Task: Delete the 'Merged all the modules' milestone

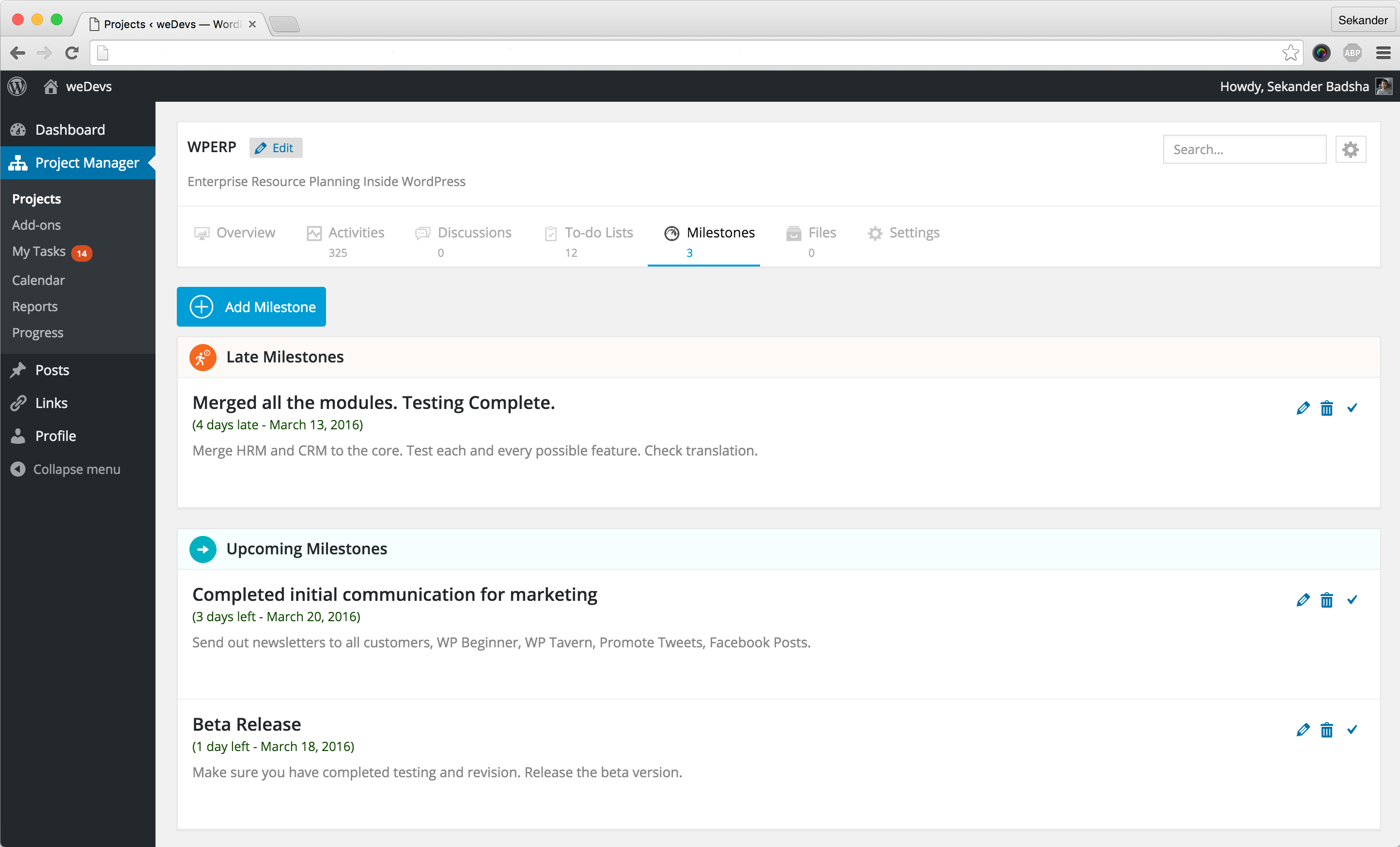Action: [x=1327, y=408]
